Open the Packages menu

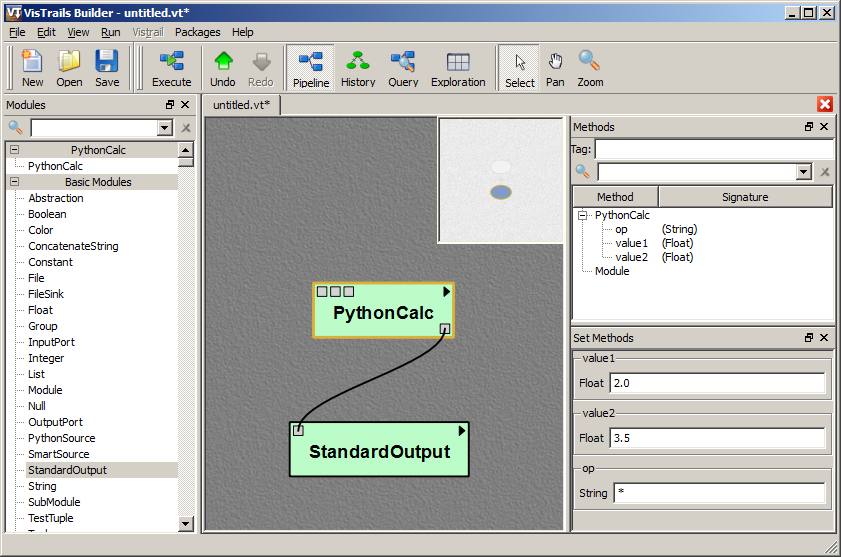[197, 32]
